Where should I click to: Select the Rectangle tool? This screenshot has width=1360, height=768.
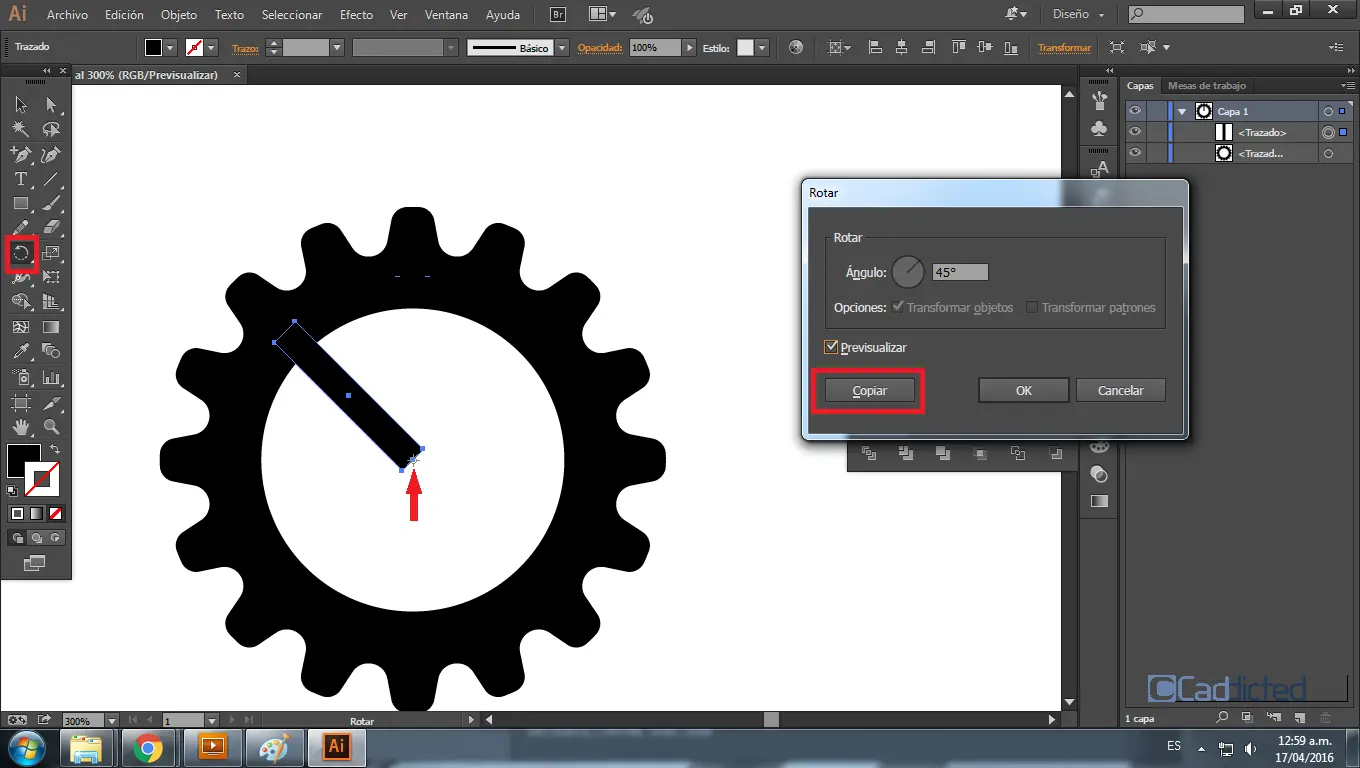pos(21,203)
